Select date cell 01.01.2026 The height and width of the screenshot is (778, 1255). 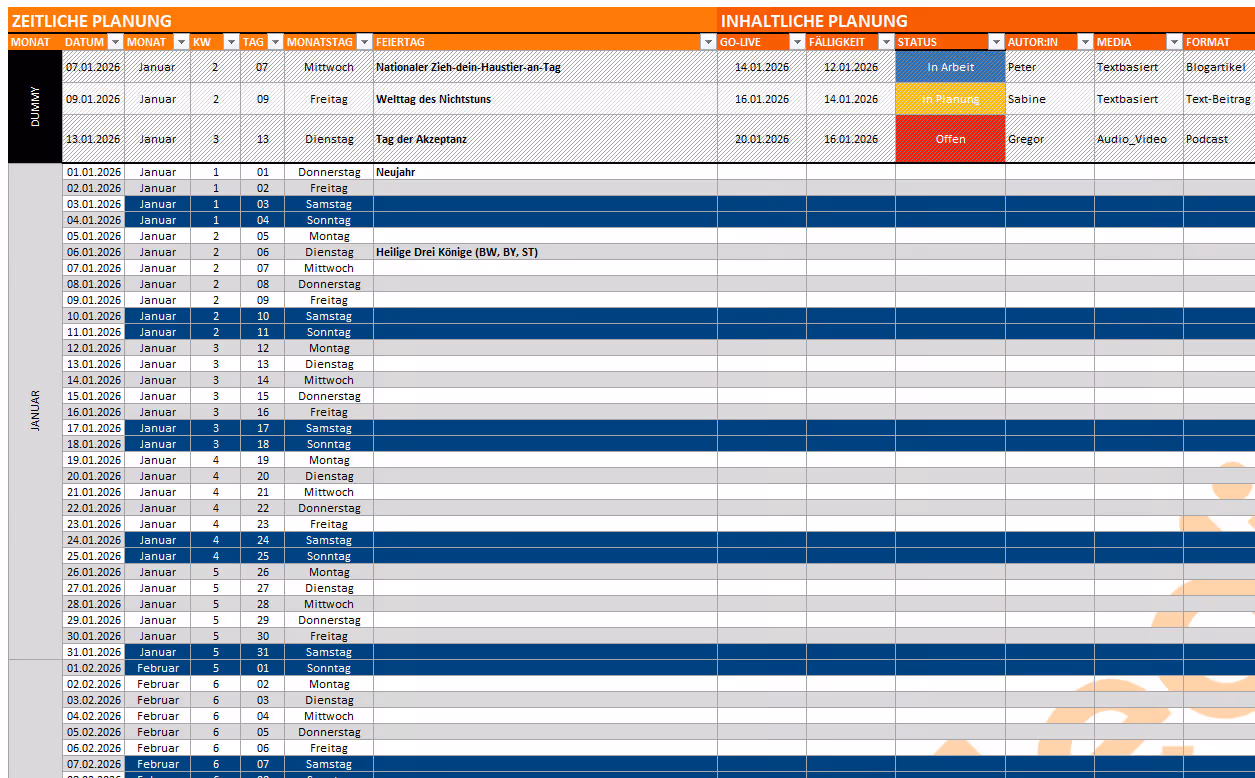click(93, 172)
